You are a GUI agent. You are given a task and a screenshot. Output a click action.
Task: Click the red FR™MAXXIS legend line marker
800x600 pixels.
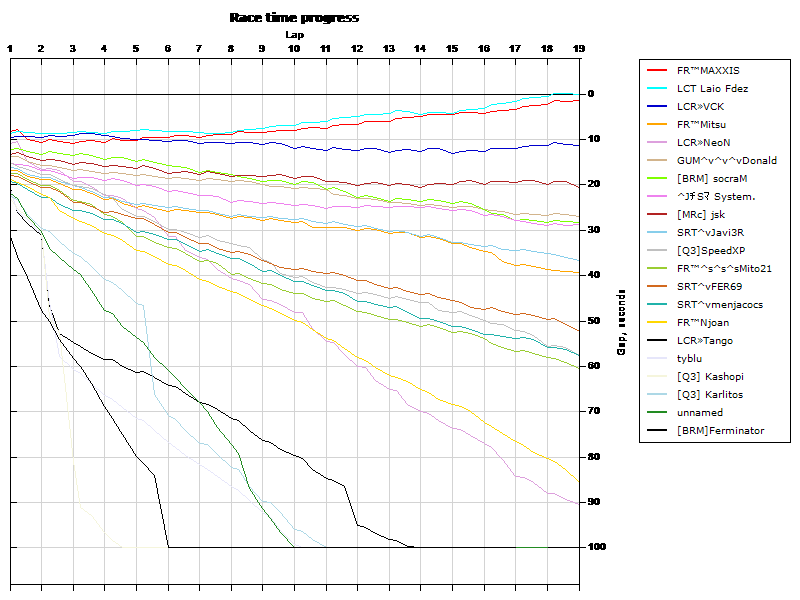click(657, 71)
